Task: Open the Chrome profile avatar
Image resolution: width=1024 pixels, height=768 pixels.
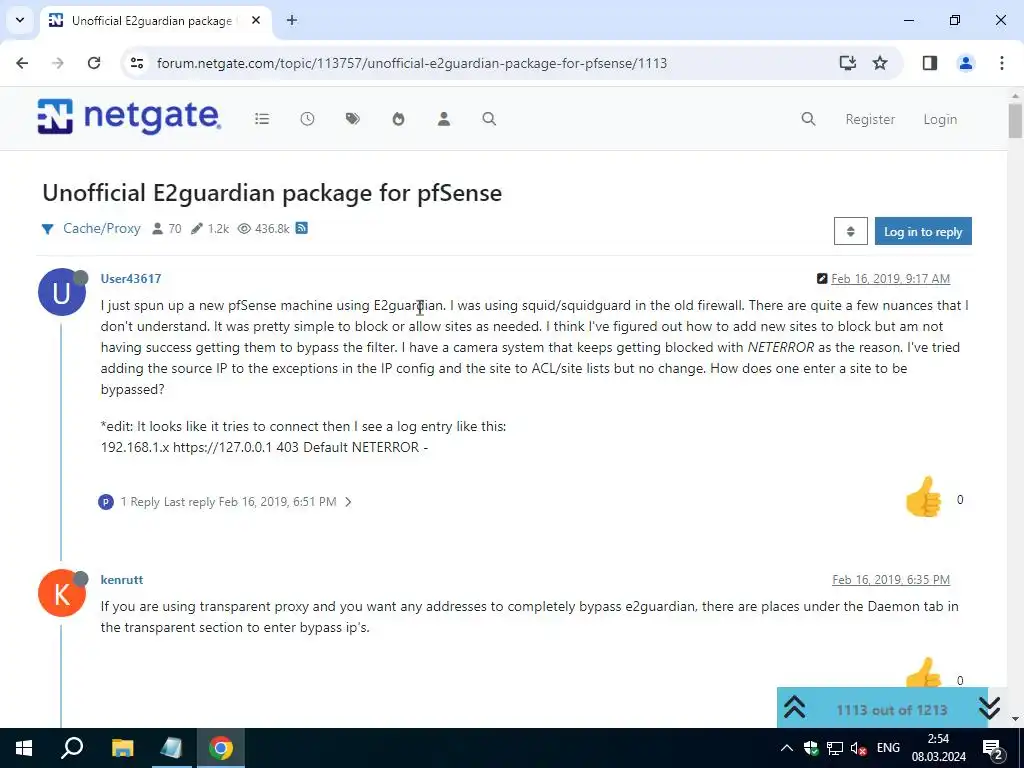Action: (x=966, y=63)
